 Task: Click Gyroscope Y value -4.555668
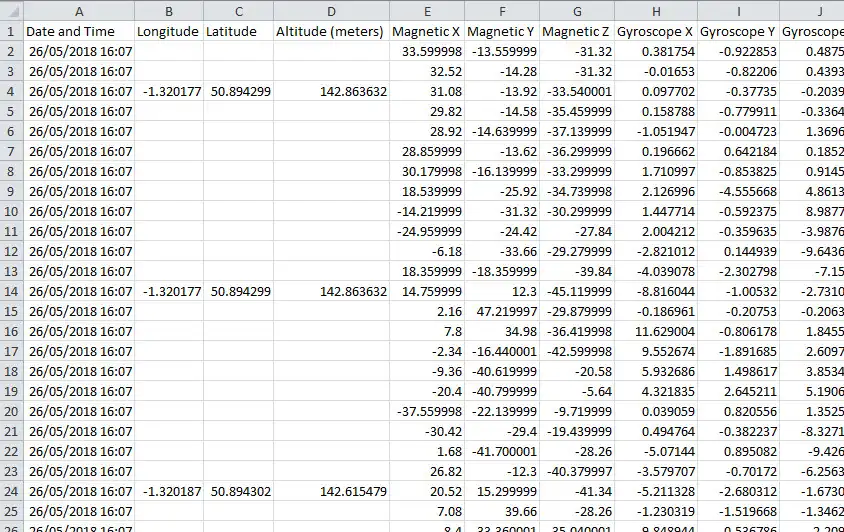click(738, 191)
